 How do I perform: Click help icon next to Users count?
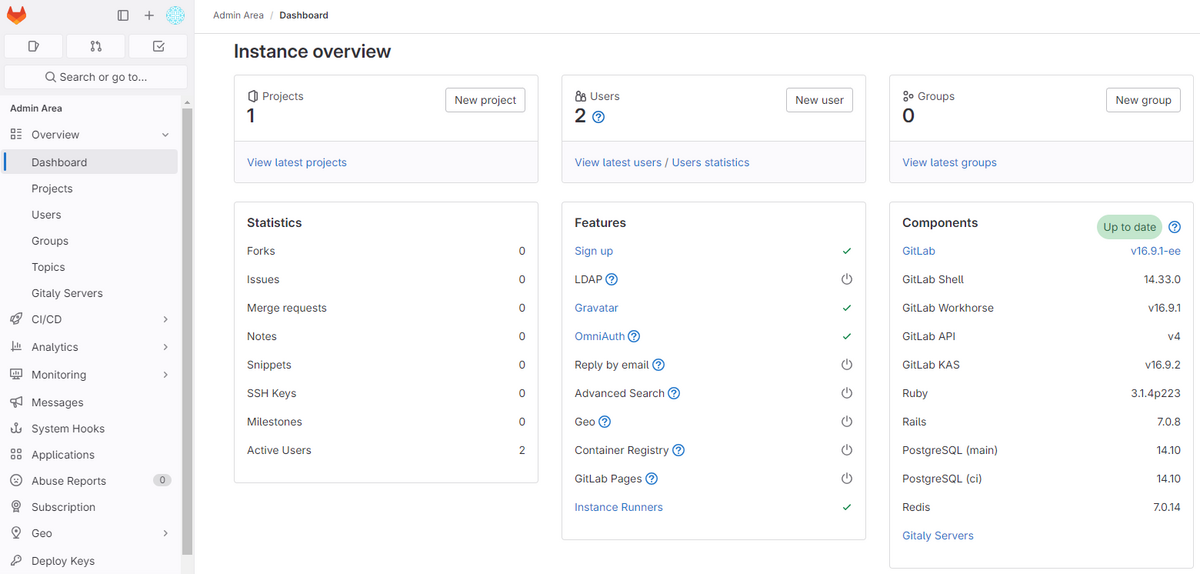(599, 117)
